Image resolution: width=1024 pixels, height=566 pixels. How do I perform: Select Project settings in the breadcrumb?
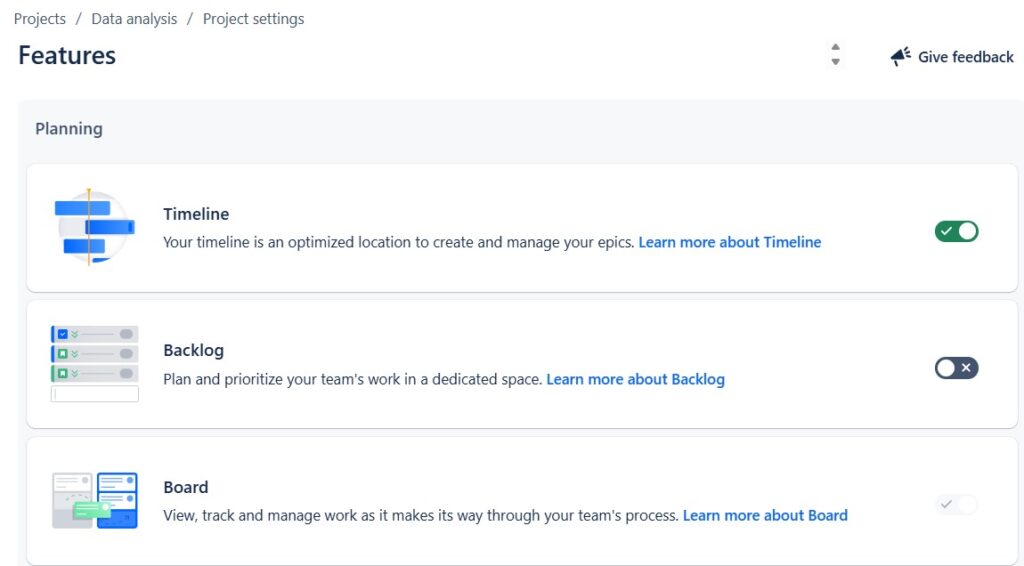pos(253,19)
